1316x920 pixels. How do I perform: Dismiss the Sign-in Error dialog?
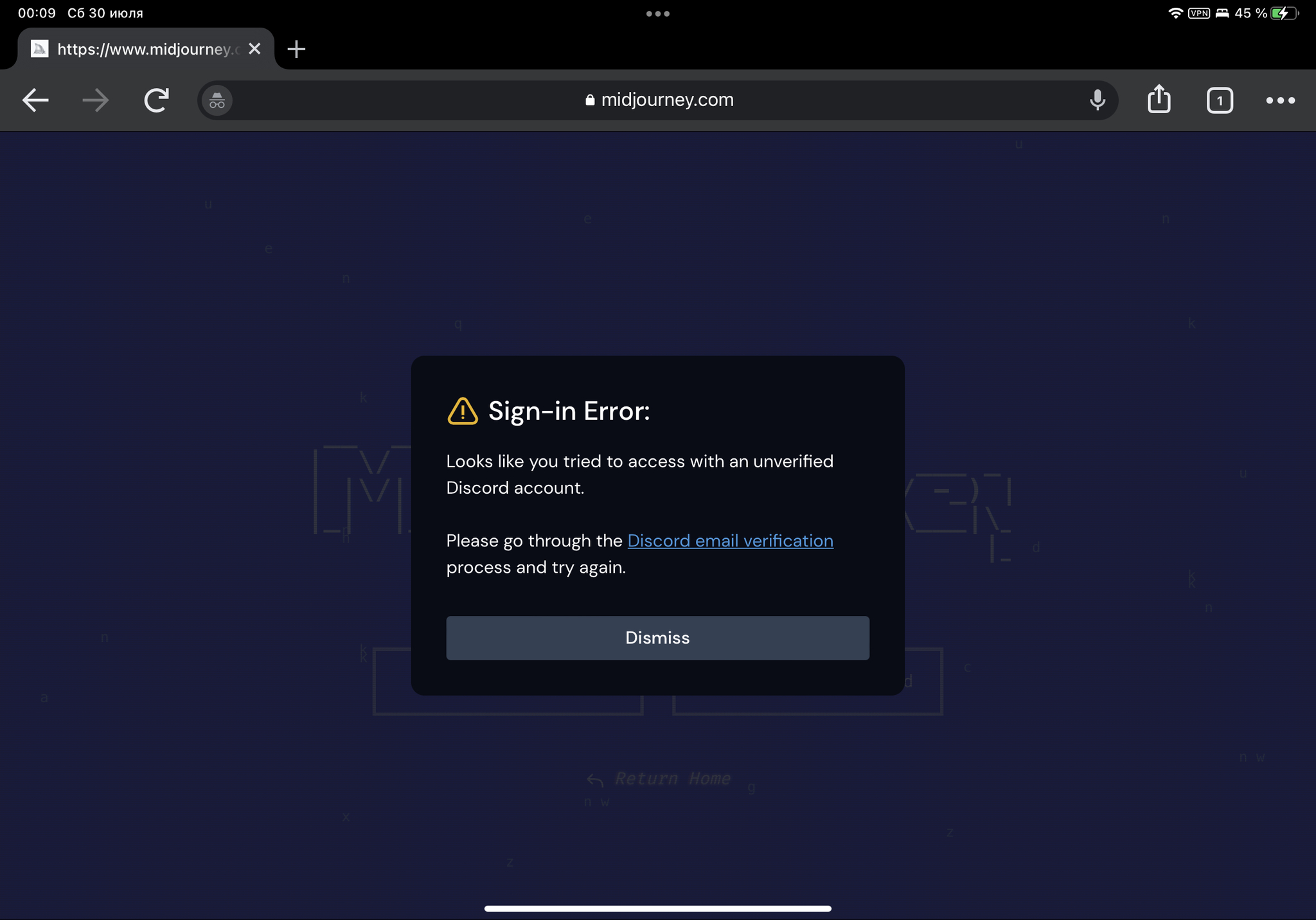click(657, 638)
